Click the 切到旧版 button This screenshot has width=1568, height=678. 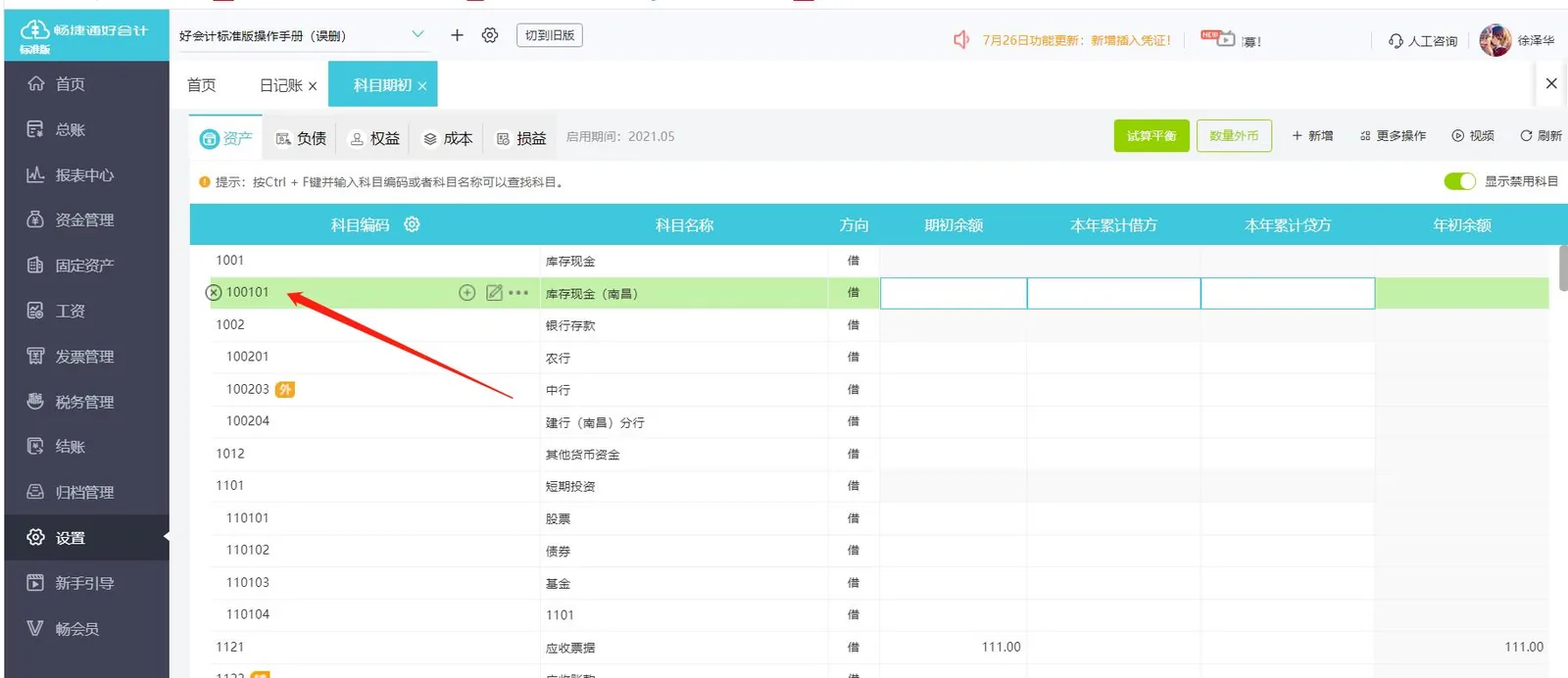(550, 35)
